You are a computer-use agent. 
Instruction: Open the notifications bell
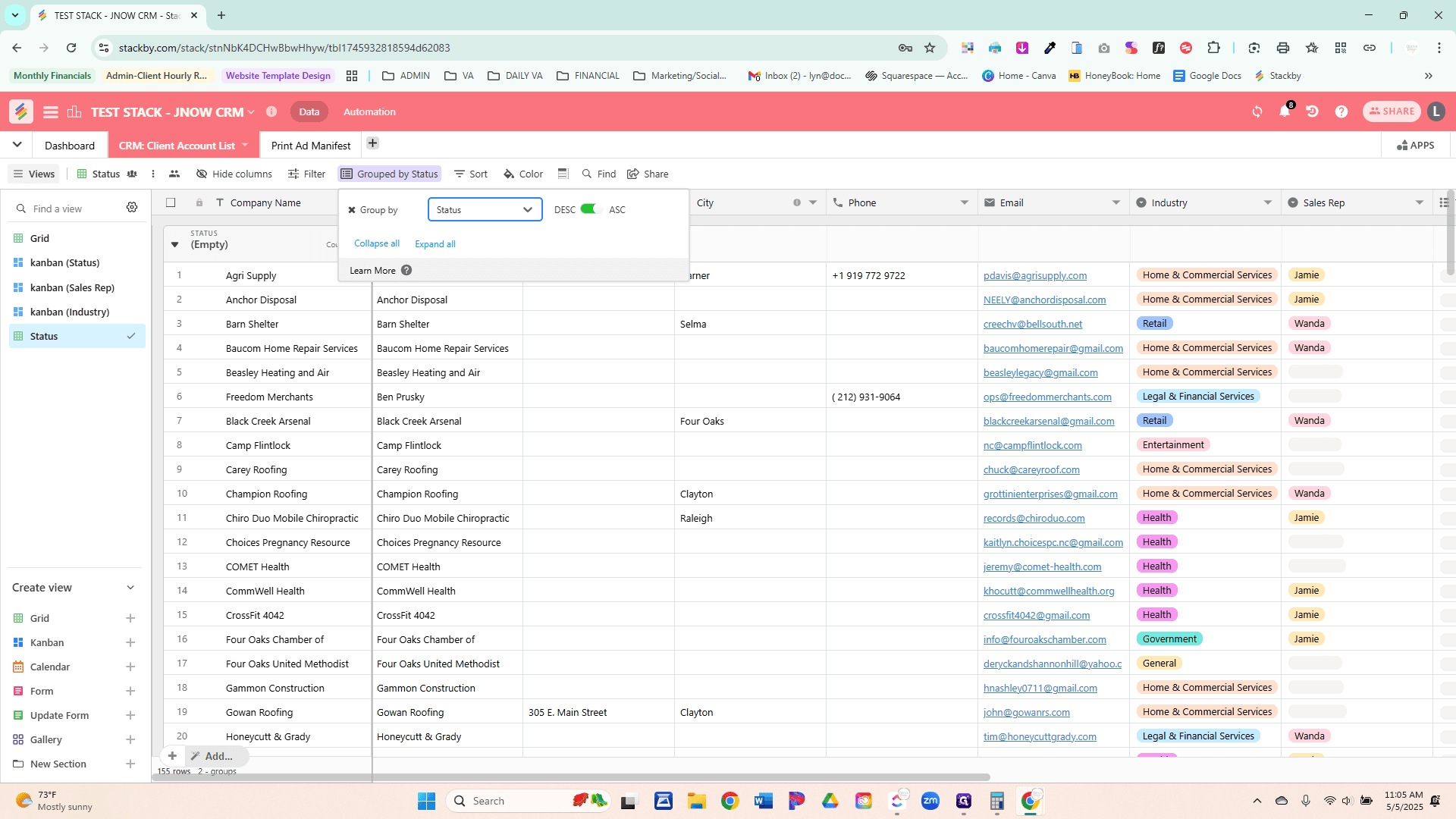[x=1285, y=111]
